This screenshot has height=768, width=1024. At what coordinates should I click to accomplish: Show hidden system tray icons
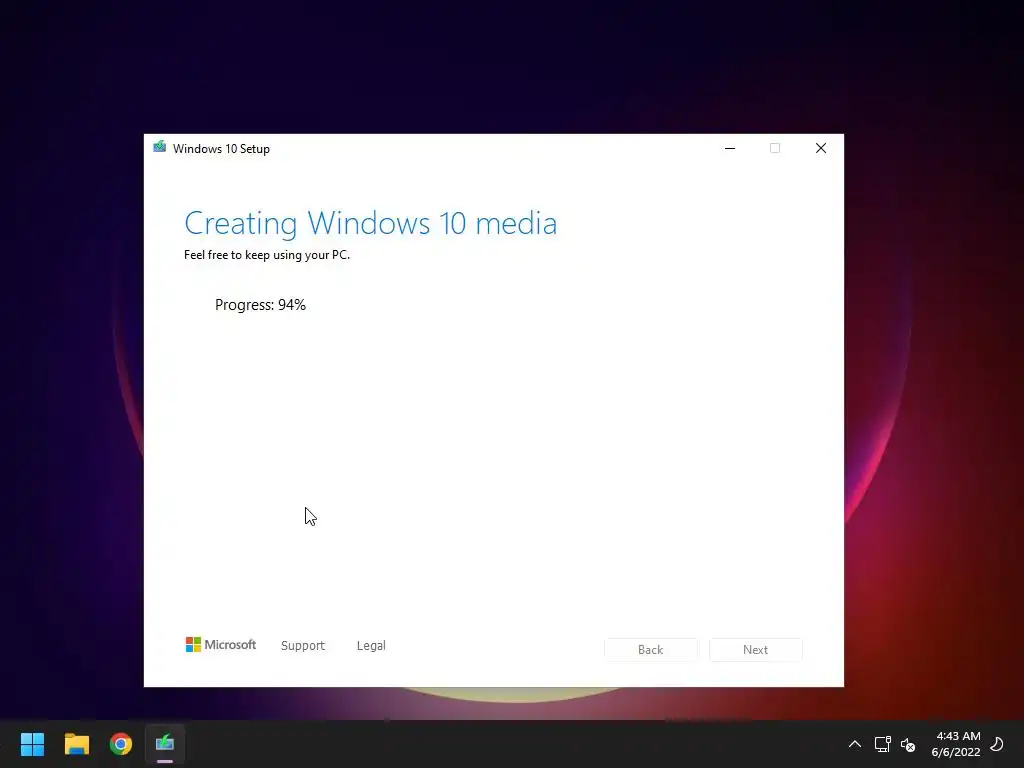854,744
